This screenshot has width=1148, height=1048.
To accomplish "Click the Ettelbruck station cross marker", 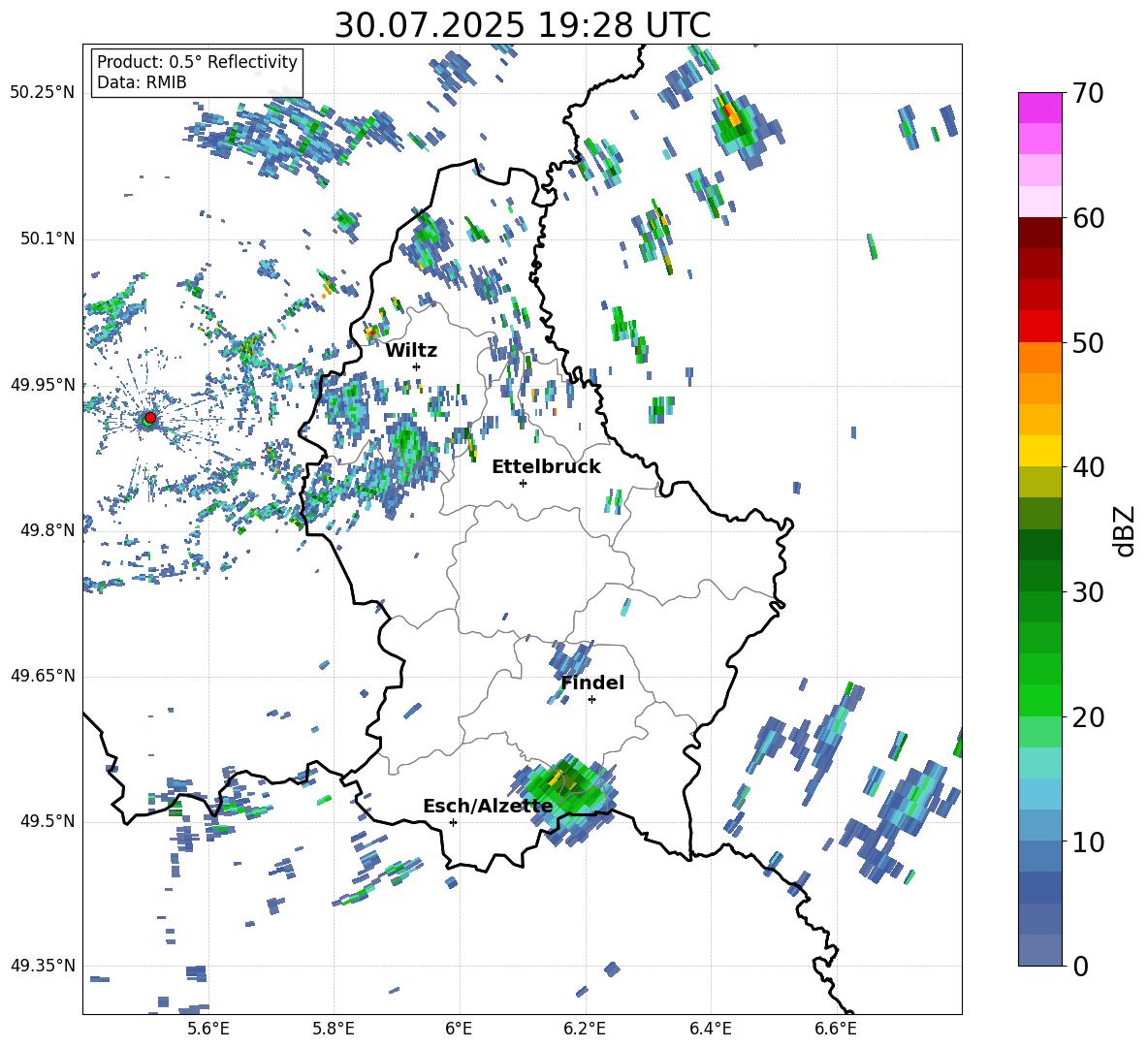I will tap(523, 483).
